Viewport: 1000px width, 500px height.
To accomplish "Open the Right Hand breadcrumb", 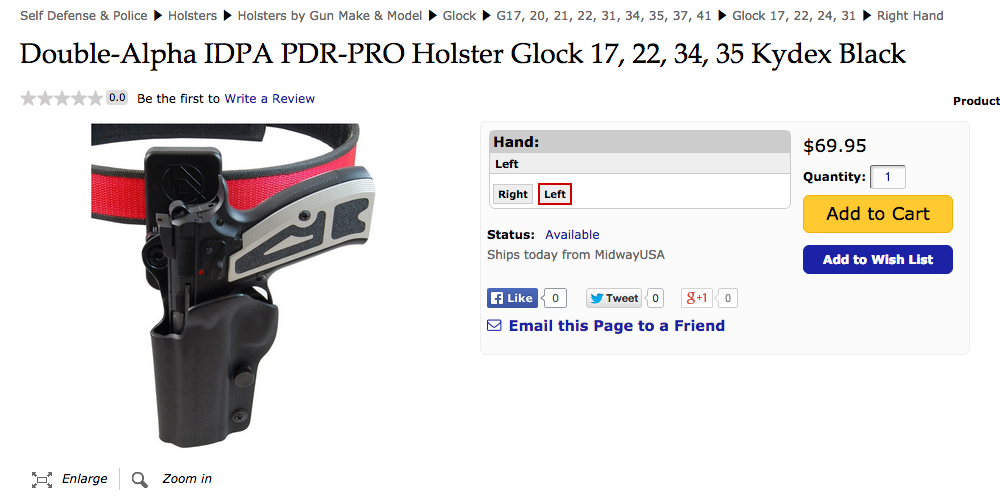I will 910,15.
